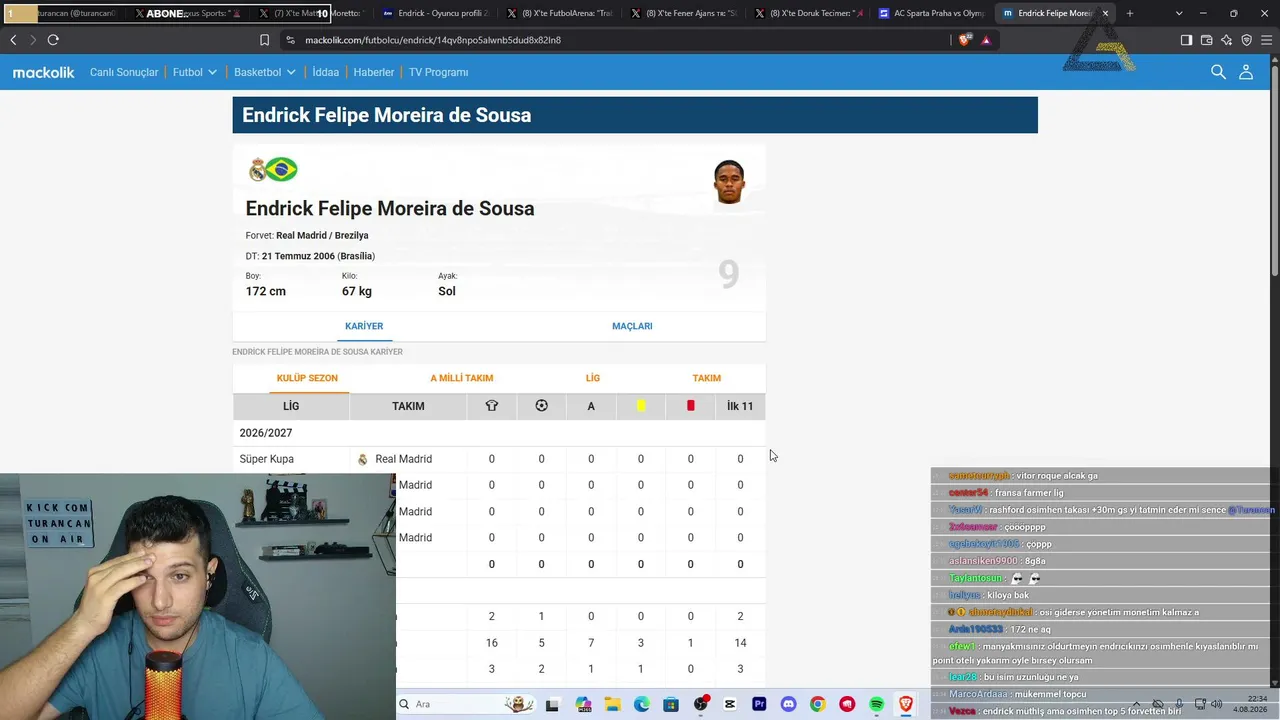Open the browser hamburger menu

(x=1266, y=40)
